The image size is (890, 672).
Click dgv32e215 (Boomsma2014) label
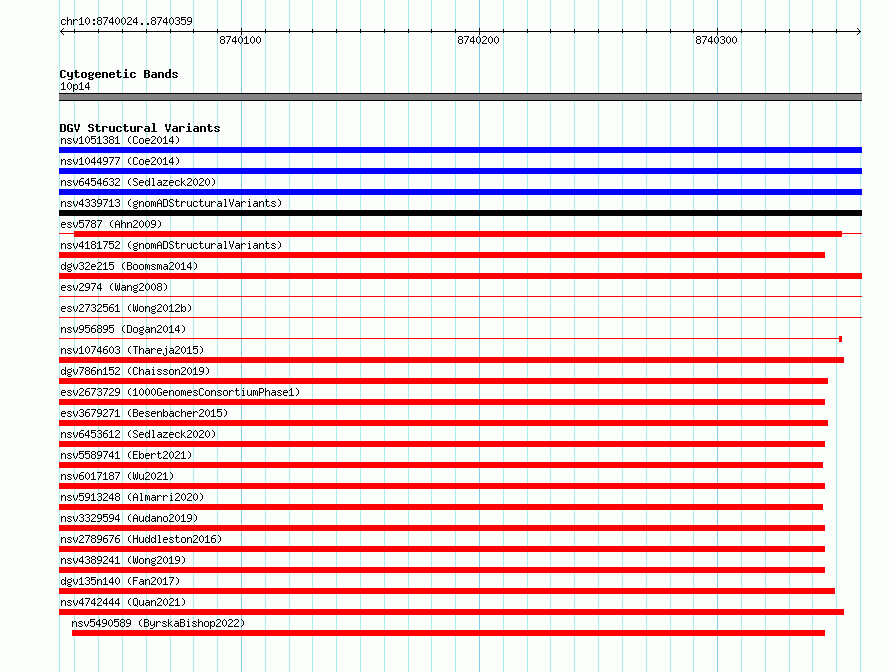click(129, 266)
